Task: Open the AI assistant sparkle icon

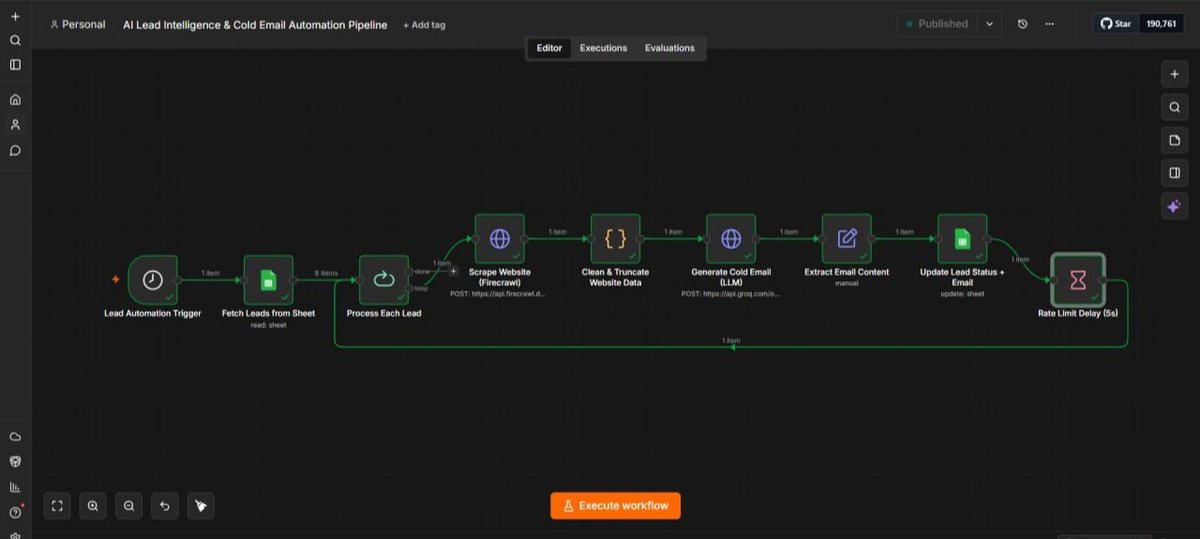Action: pos(1174,206)
